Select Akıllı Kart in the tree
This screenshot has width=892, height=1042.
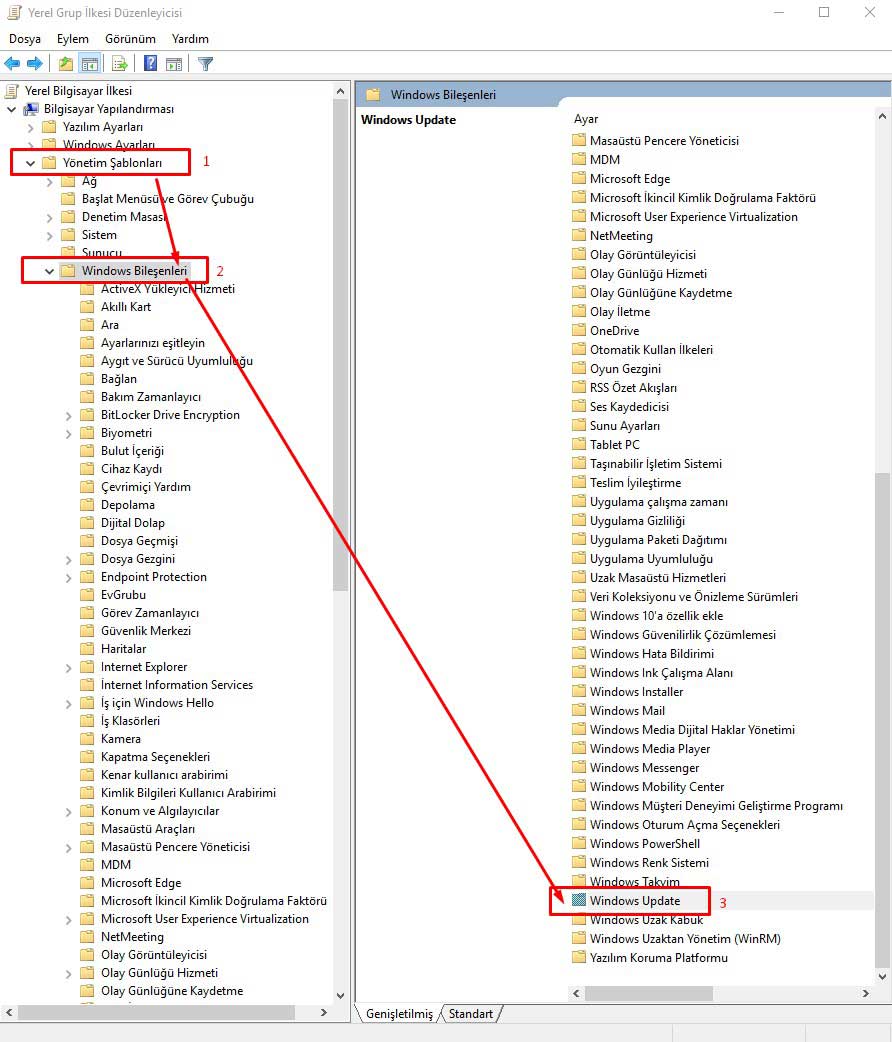pos(126,307)
